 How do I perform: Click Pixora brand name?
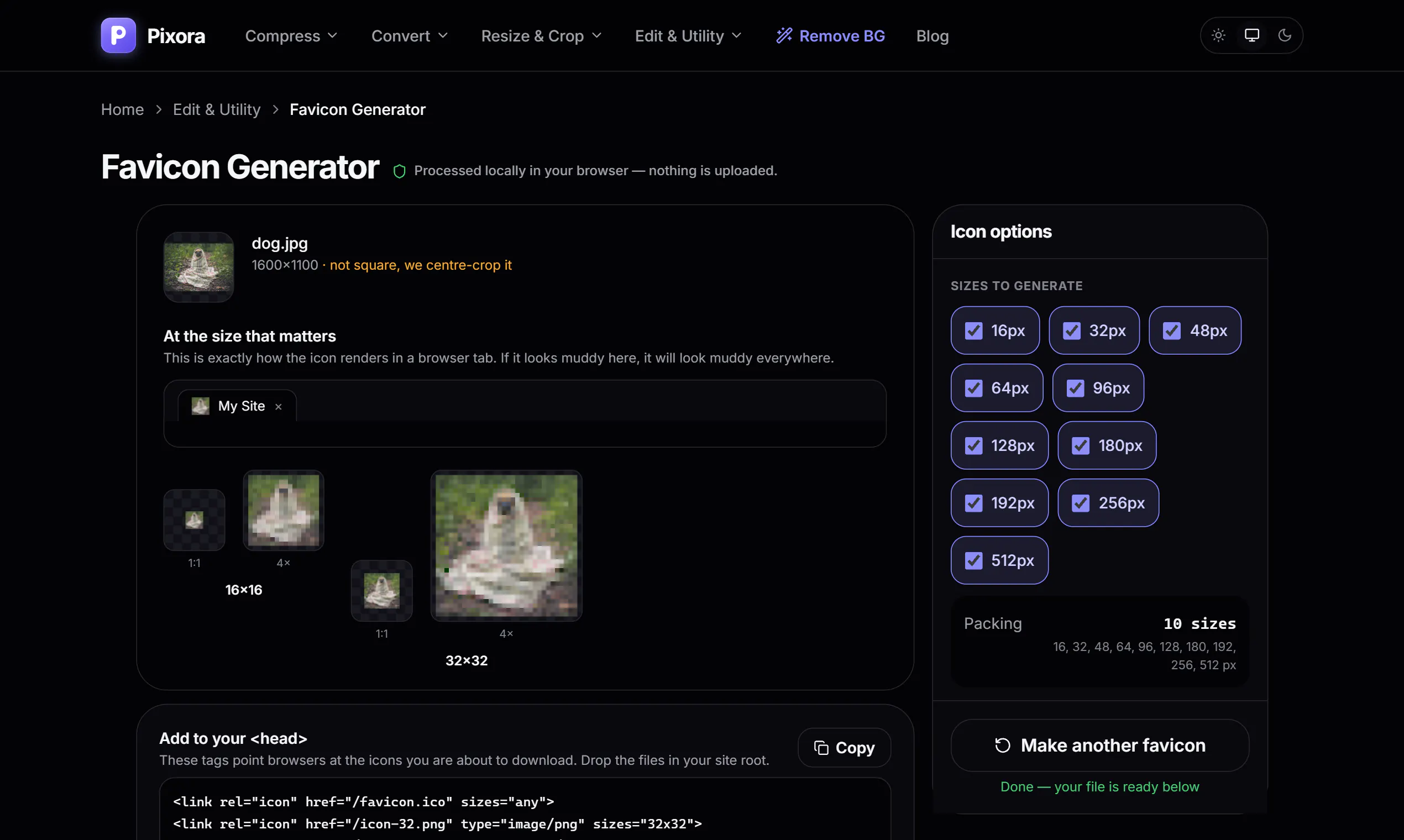tap(176, 36)
